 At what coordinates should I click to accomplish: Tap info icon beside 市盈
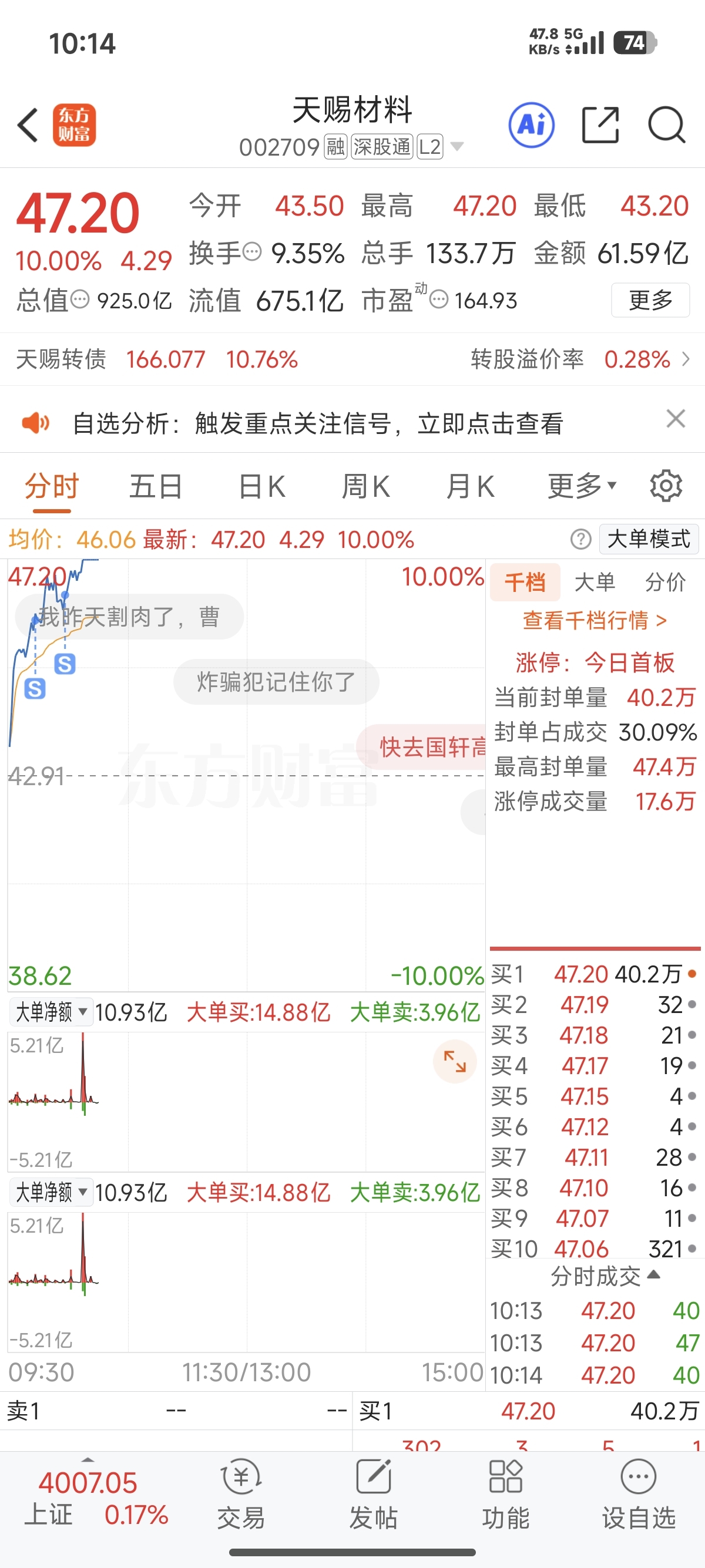point(439,299)
